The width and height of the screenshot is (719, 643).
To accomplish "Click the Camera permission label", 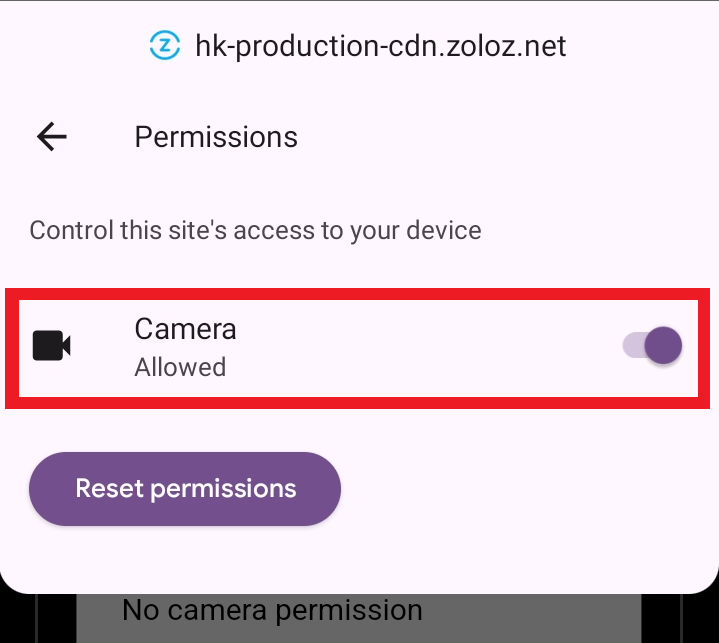I will click(185, 328).
